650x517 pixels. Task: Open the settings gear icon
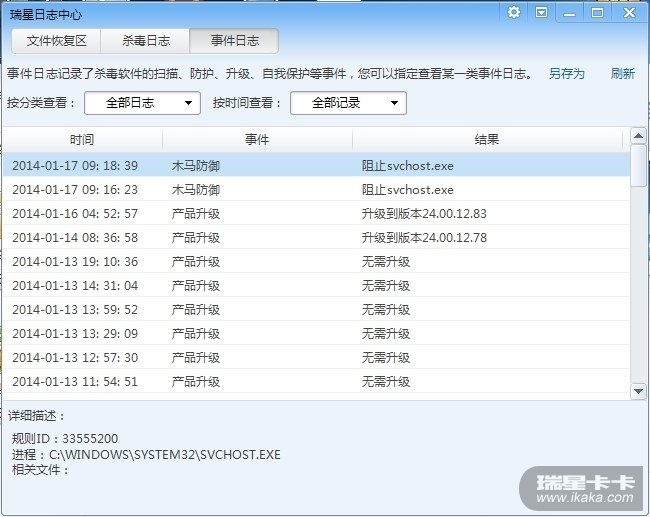pos(514,12)
